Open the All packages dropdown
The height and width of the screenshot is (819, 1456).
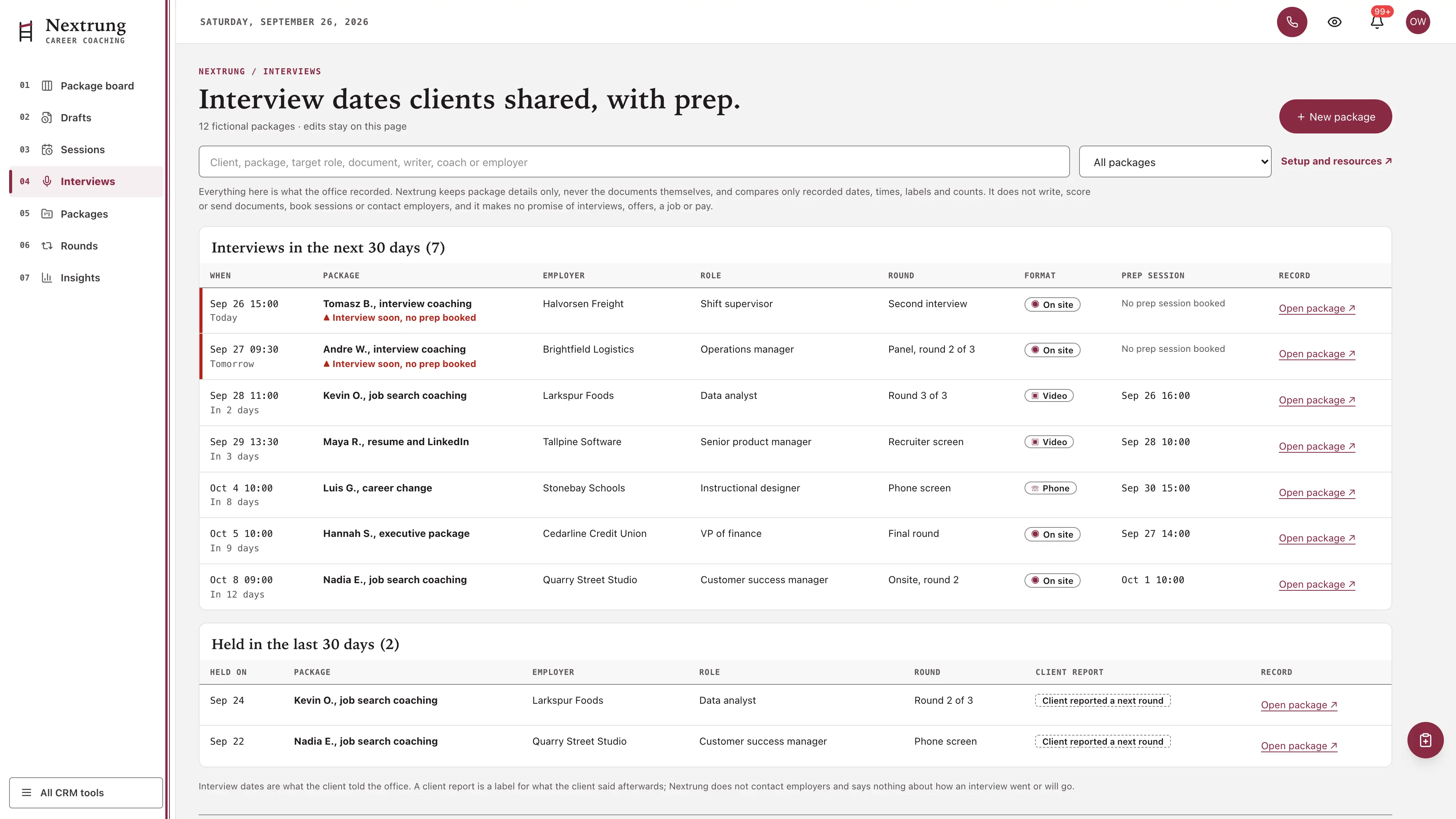tap(1175, 162)
